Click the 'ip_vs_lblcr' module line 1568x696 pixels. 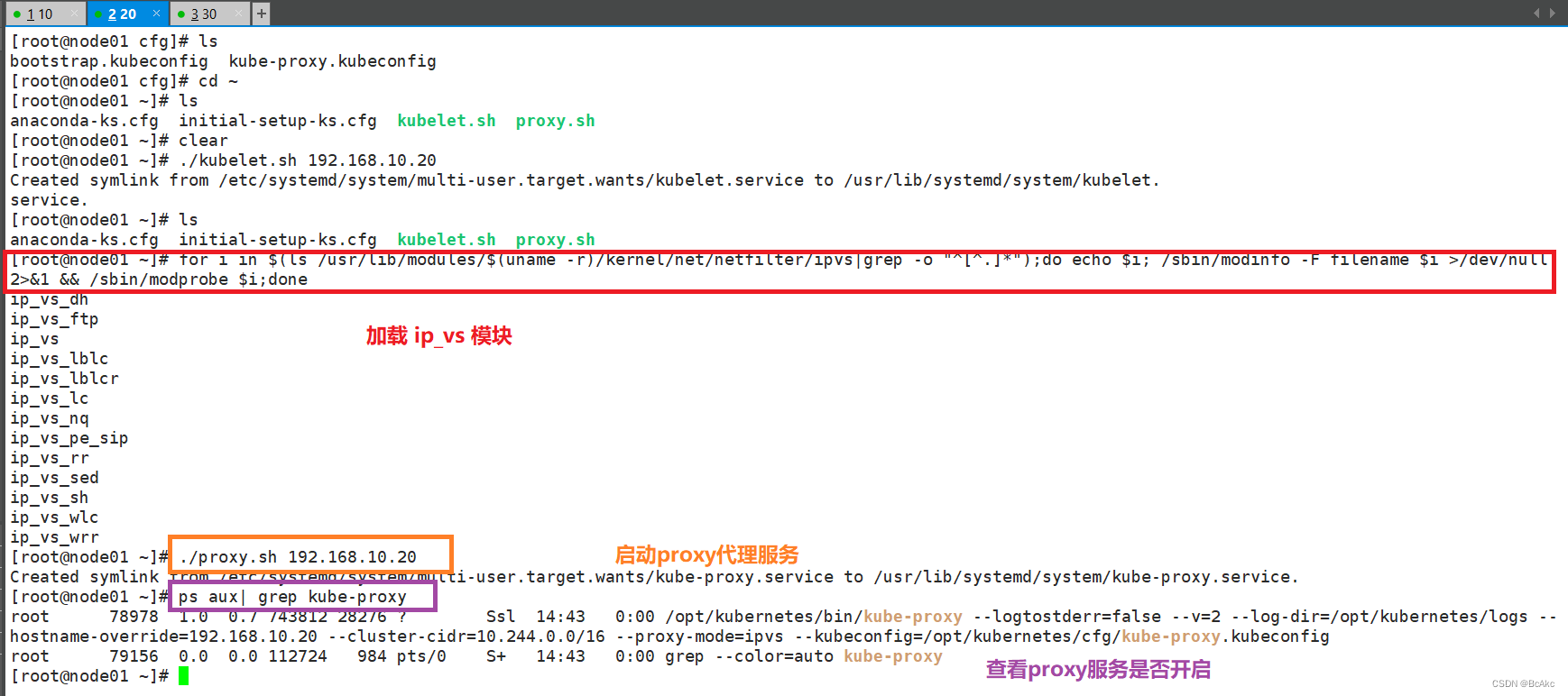pos(64,379)
